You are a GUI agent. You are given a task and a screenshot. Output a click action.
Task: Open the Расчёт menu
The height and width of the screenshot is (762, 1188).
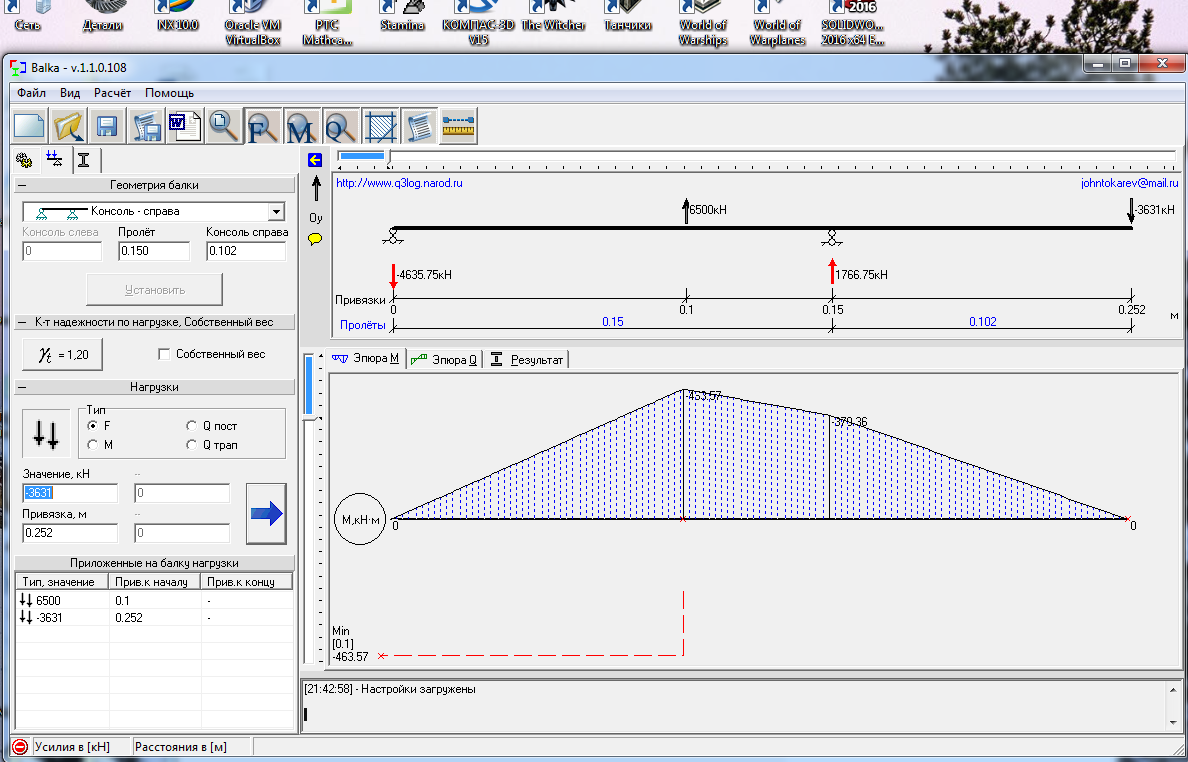[x=112, y=92]
